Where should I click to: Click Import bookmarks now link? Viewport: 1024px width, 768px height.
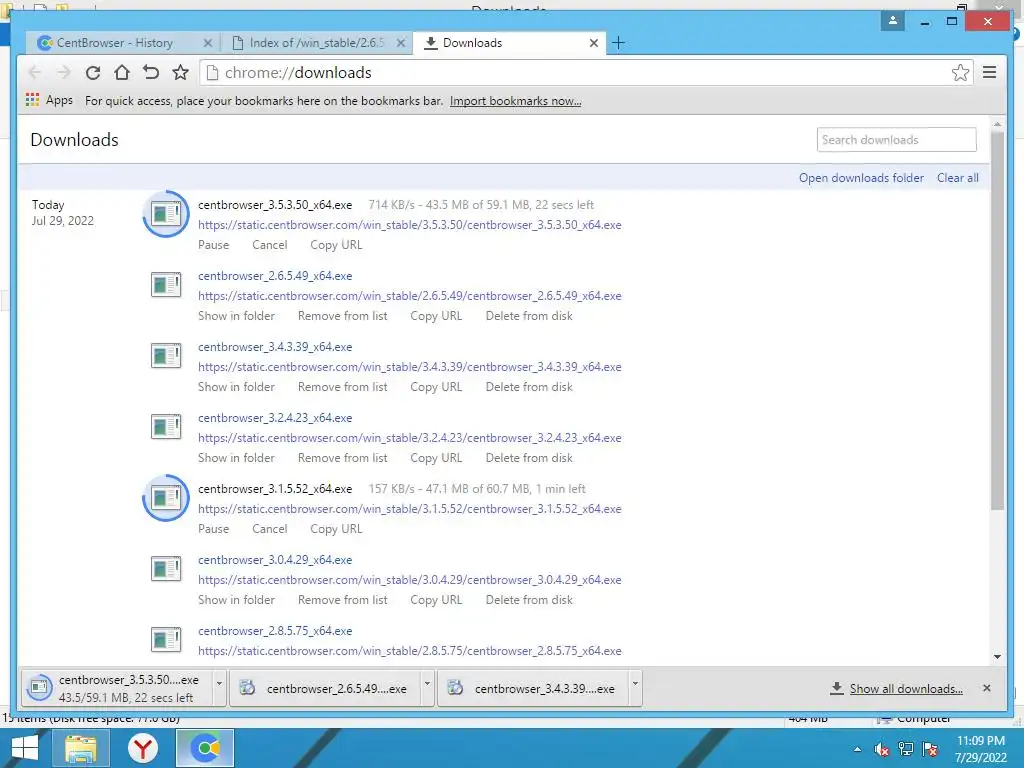pyautogui.click(x=515, y=101)
